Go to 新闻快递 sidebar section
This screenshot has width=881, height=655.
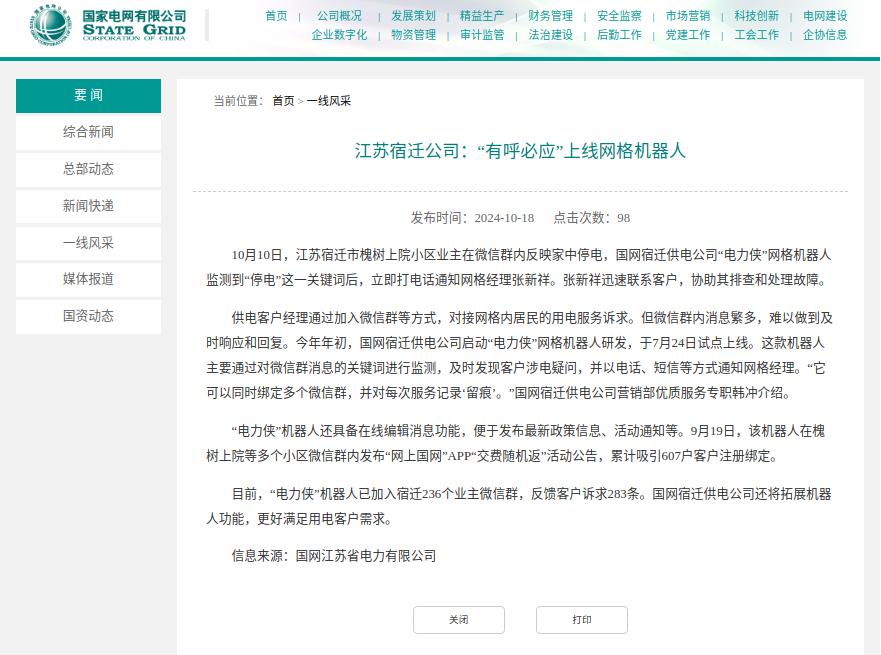tap(88, 206)
